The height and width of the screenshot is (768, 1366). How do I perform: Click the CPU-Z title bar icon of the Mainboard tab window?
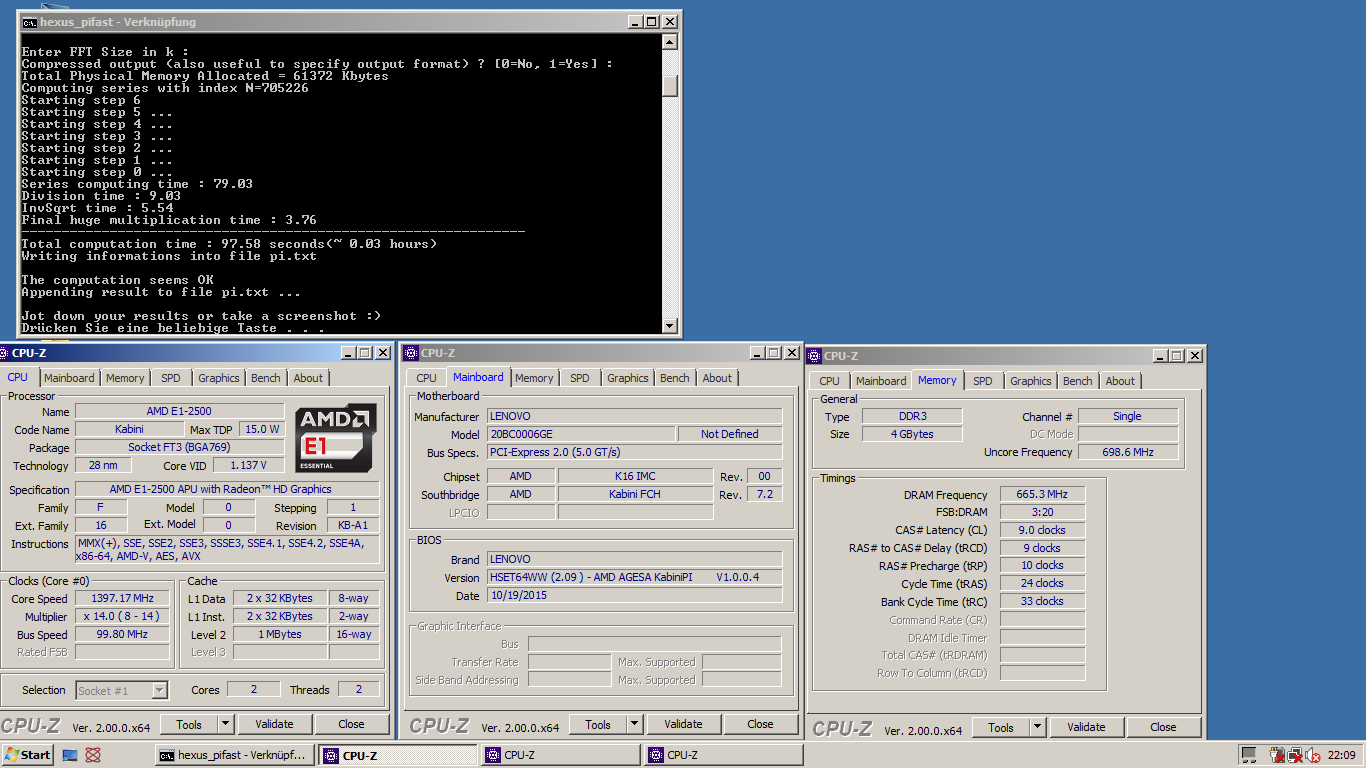click(x=411, y=352)
